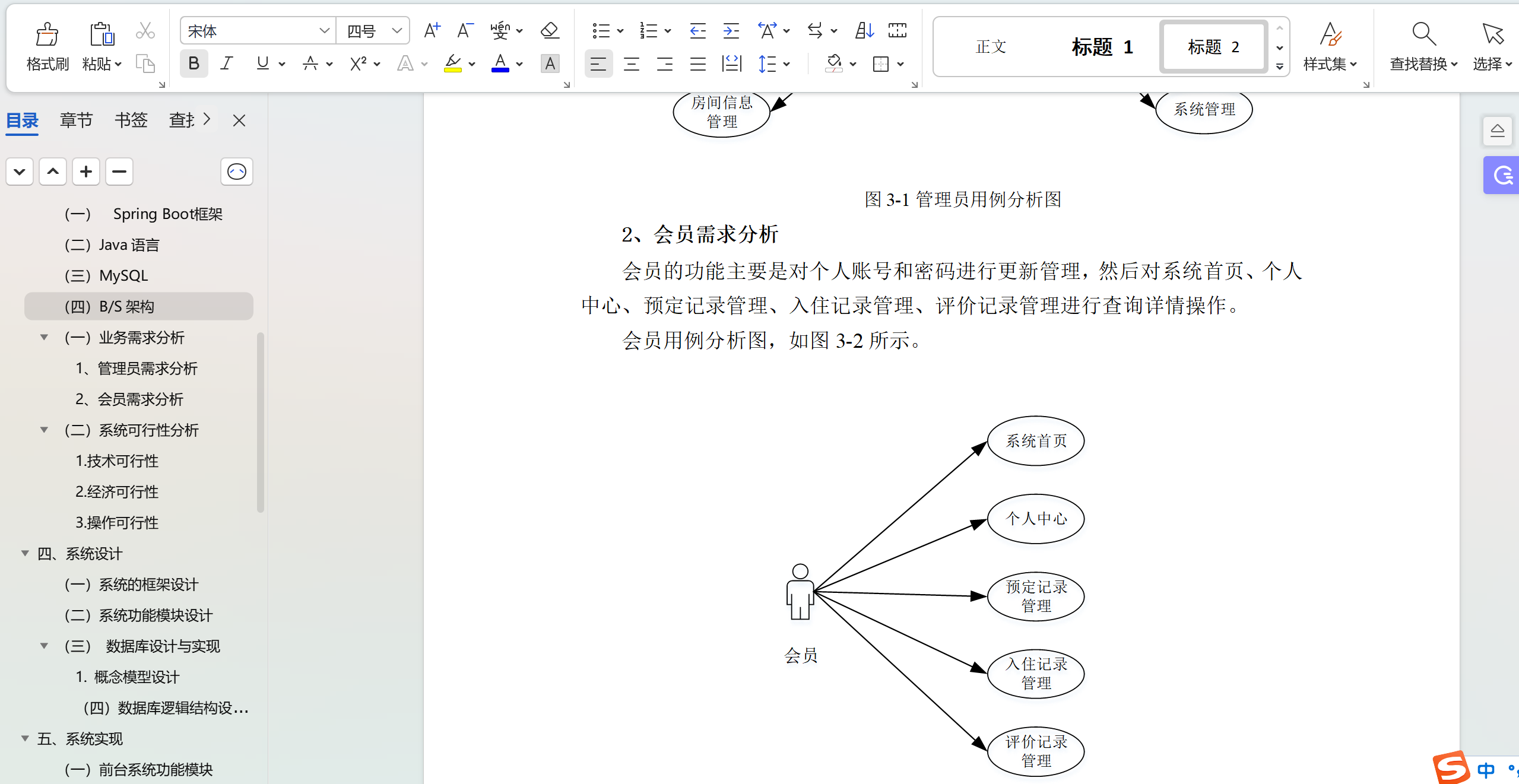This screenshot has height=784, width=1519.
Task: Click the increase font size icon
Action: 432,31
